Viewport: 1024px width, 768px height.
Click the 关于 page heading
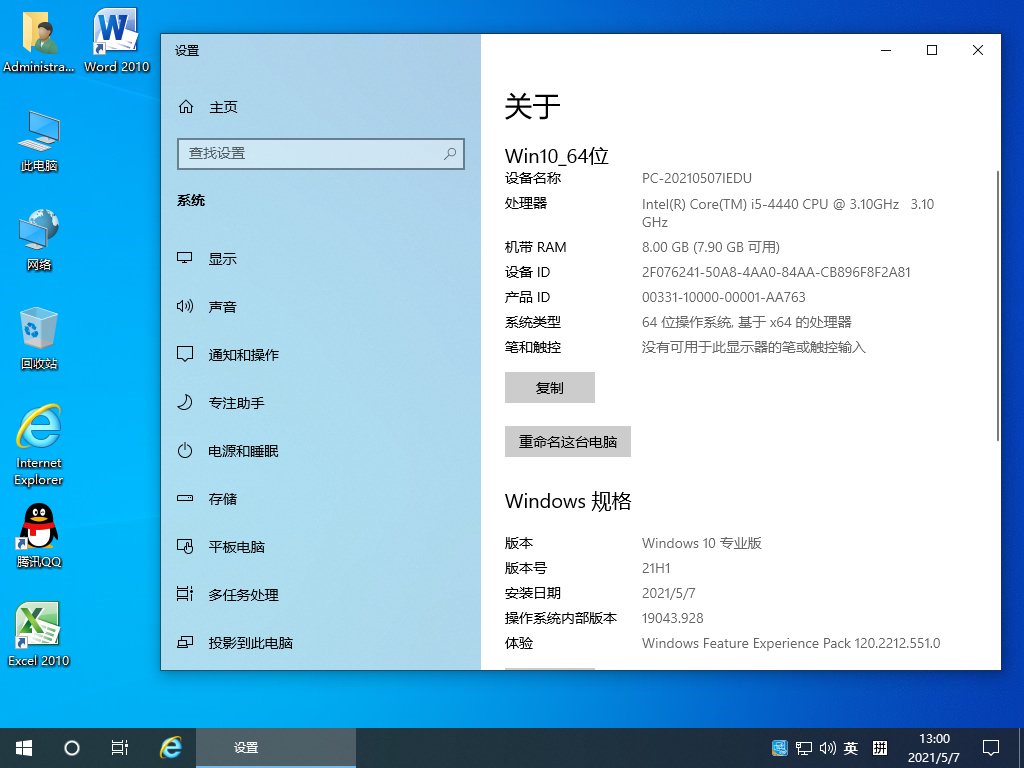(532, 106)
